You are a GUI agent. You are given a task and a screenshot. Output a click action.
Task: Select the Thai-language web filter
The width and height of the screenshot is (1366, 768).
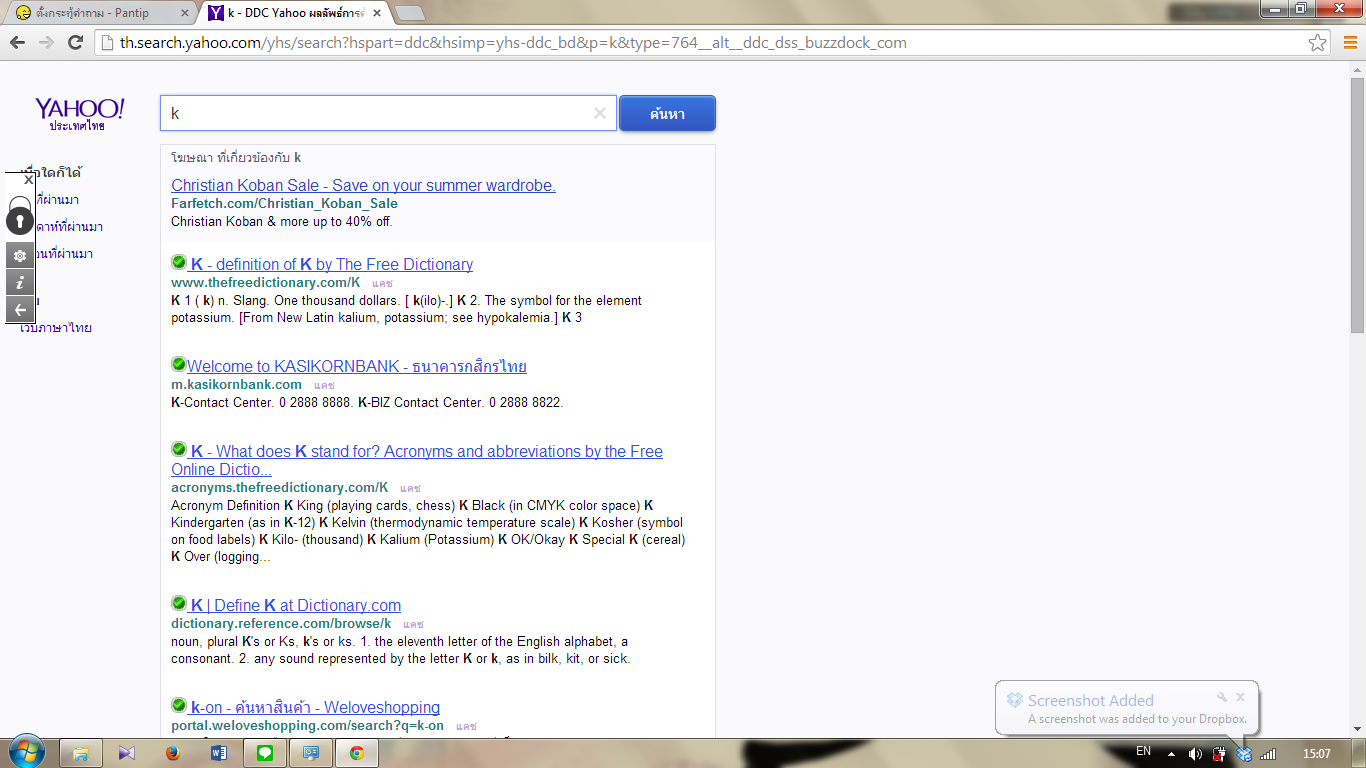(x=57, y=327)
